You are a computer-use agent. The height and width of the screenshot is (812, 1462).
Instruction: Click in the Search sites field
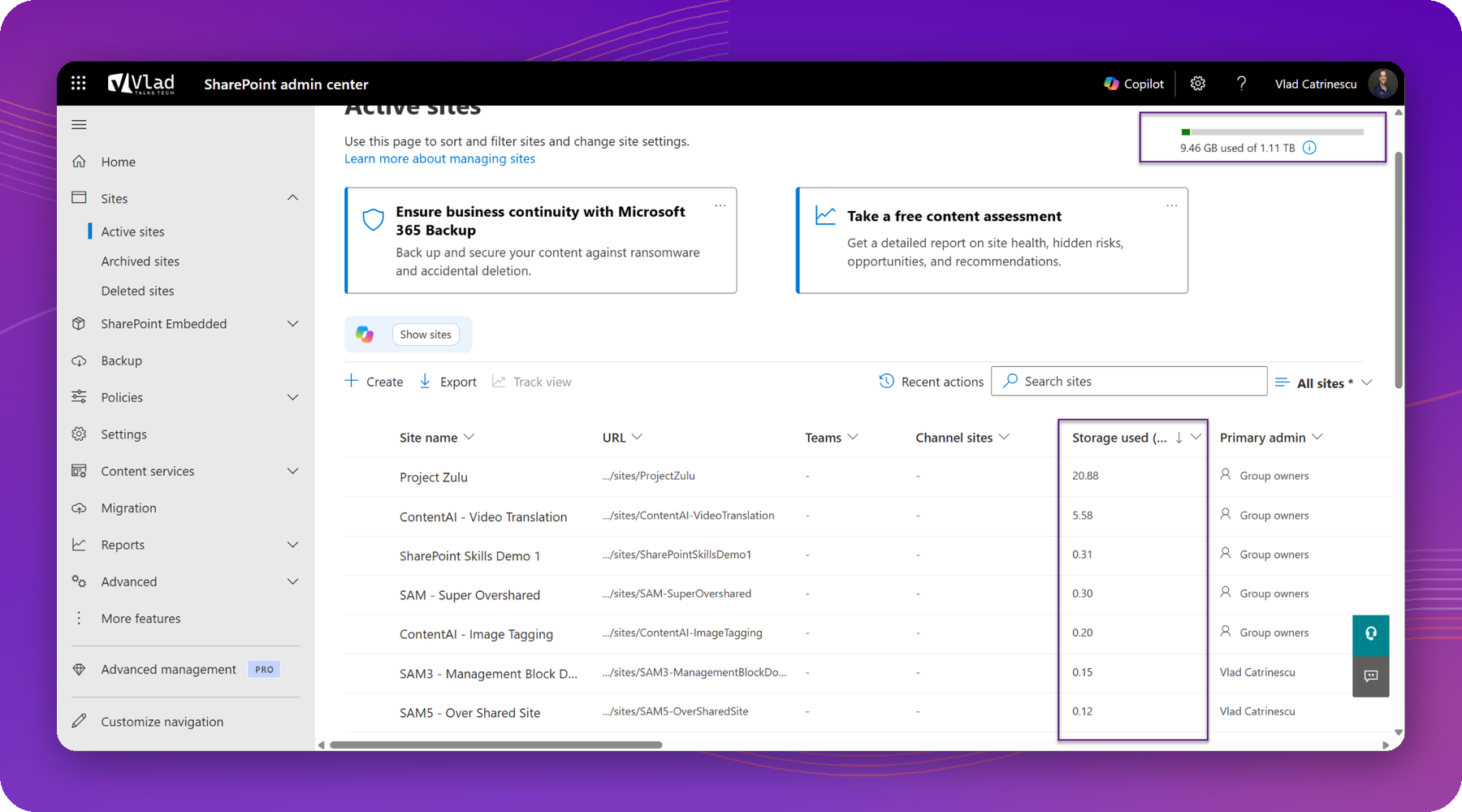pyautogui.click(x=1129, y=381)
